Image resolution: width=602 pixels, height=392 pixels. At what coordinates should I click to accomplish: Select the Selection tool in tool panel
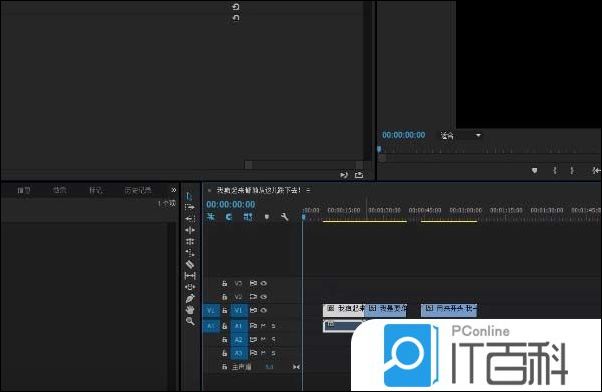point(190,196)
